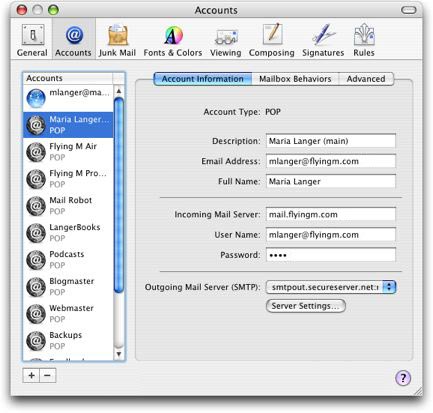The image size is (433, 413).
Task: Select the 'mlanger@ma...' account name
Action: click(79, 93)
